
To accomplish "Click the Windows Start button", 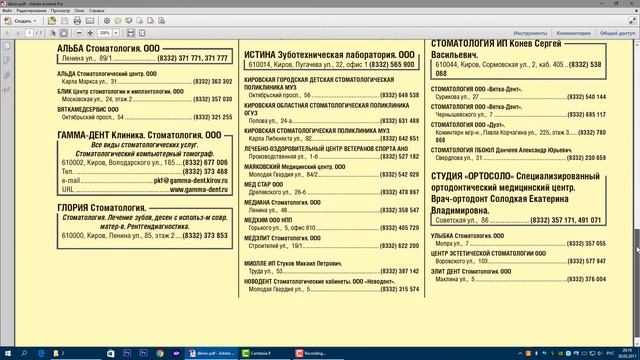I will (x=7, y=353).
